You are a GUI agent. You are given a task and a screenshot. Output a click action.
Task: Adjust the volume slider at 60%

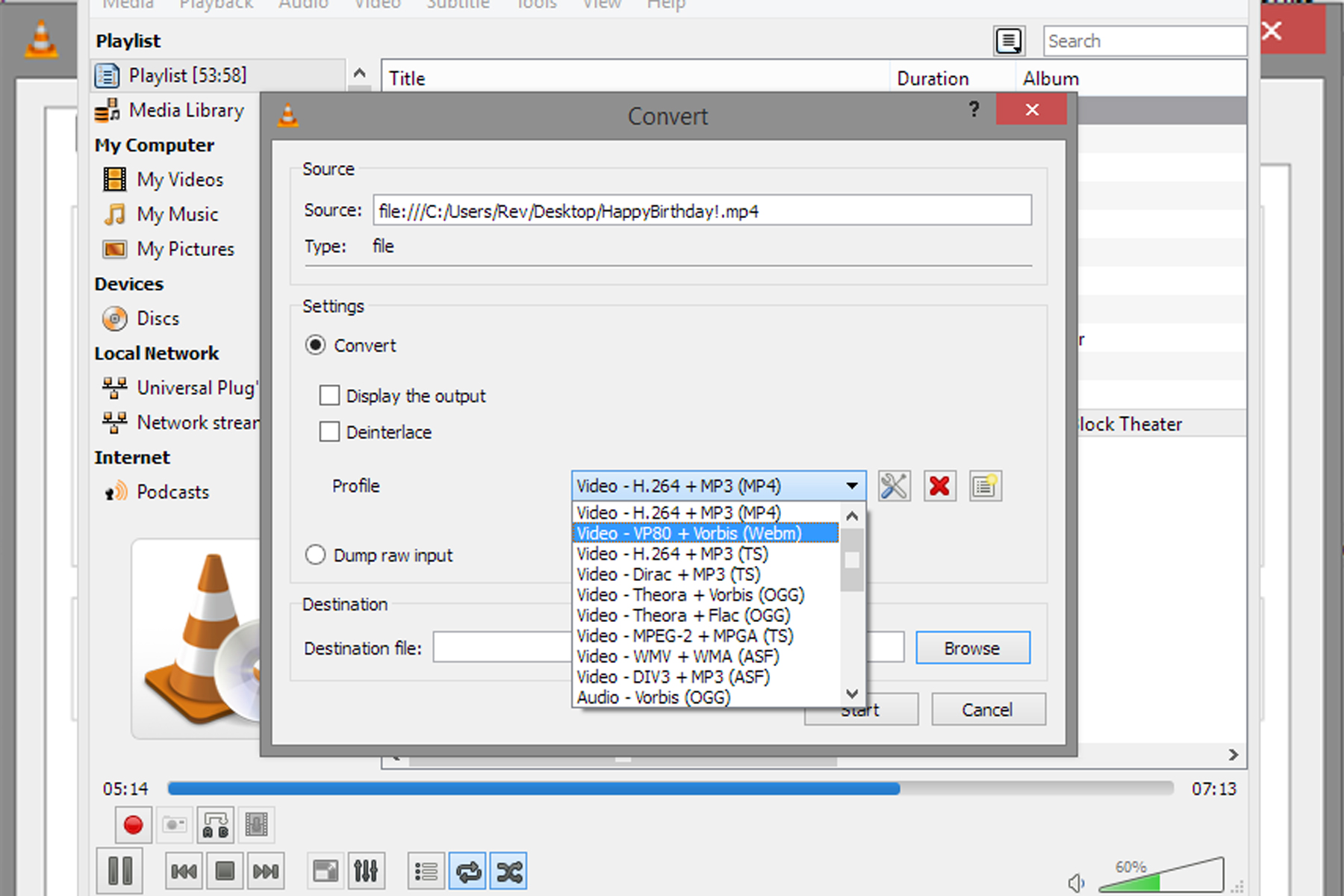[1161, 874]
